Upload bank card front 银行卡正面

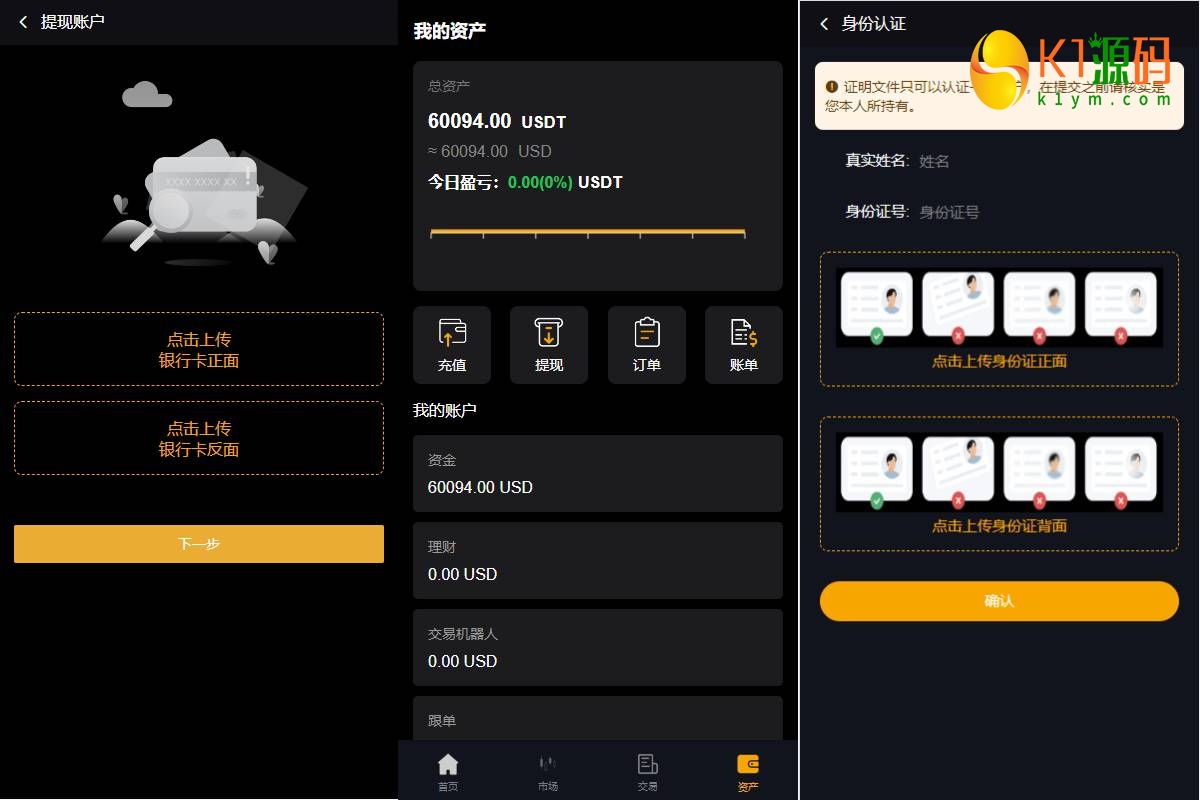click(199, 349)
